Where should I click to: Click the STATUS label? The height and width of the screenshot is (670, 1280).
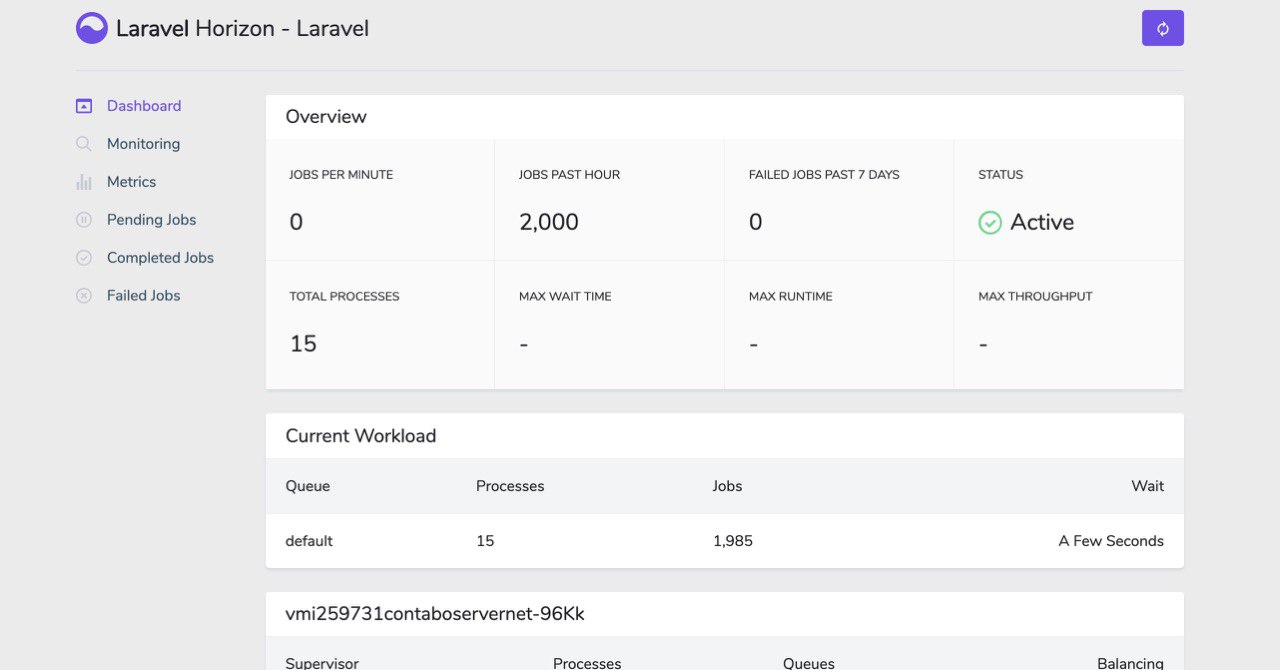1001,175
